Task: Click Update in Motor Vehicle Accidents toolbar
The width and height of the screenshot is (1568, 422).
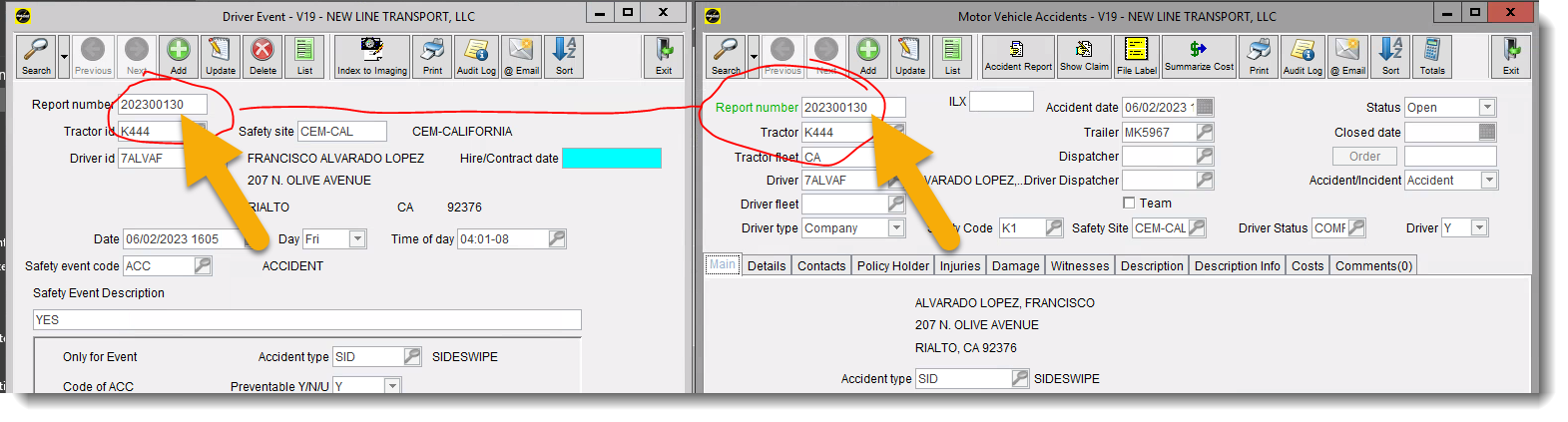Action: [x=910, y=57]
